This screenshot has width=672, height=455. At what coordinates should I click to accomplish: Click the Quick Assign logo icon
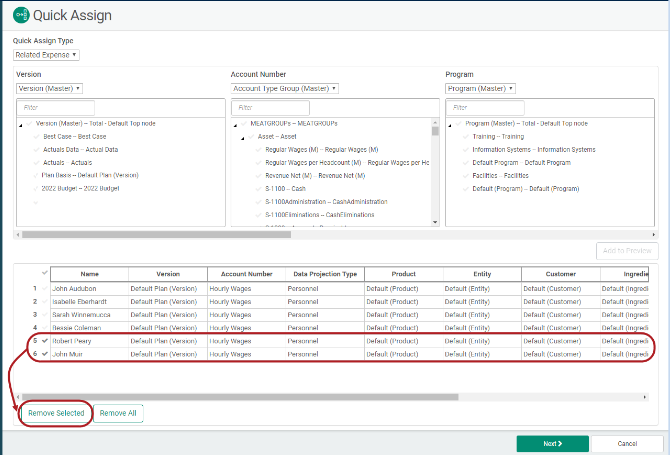[x=21, y=15]
